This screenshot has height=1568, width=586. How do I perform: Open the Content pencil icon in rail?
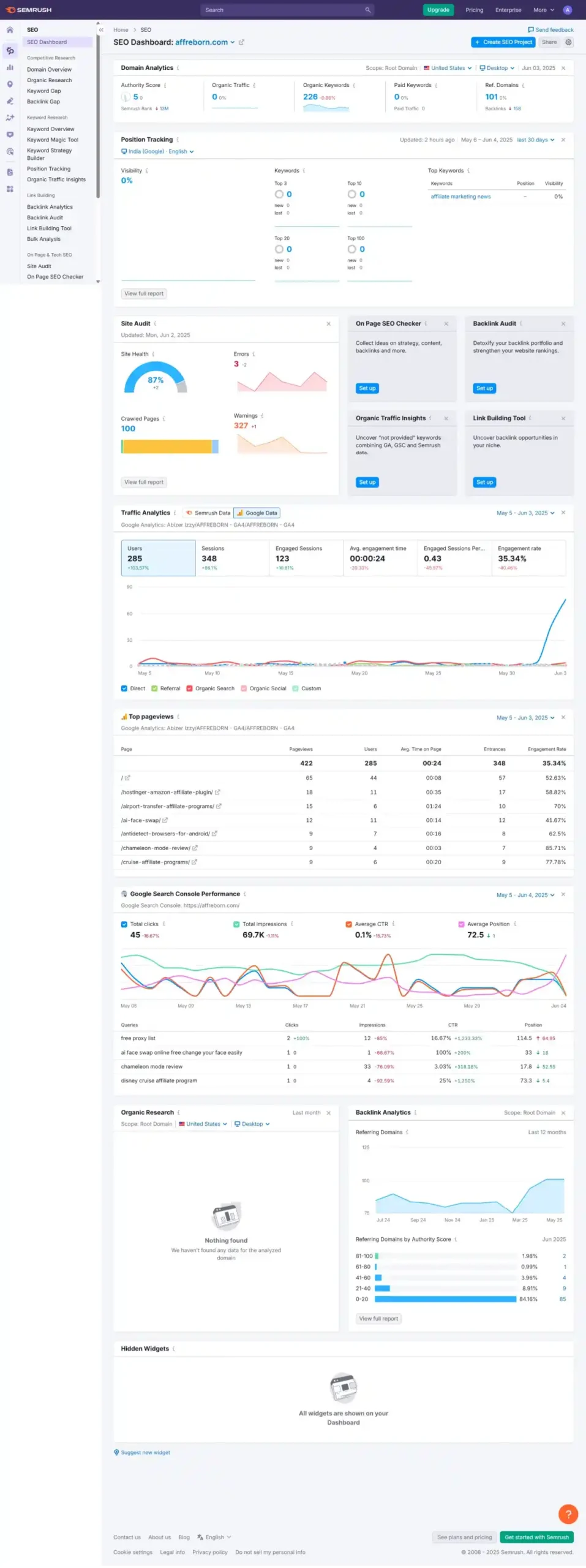coord(10,101)
